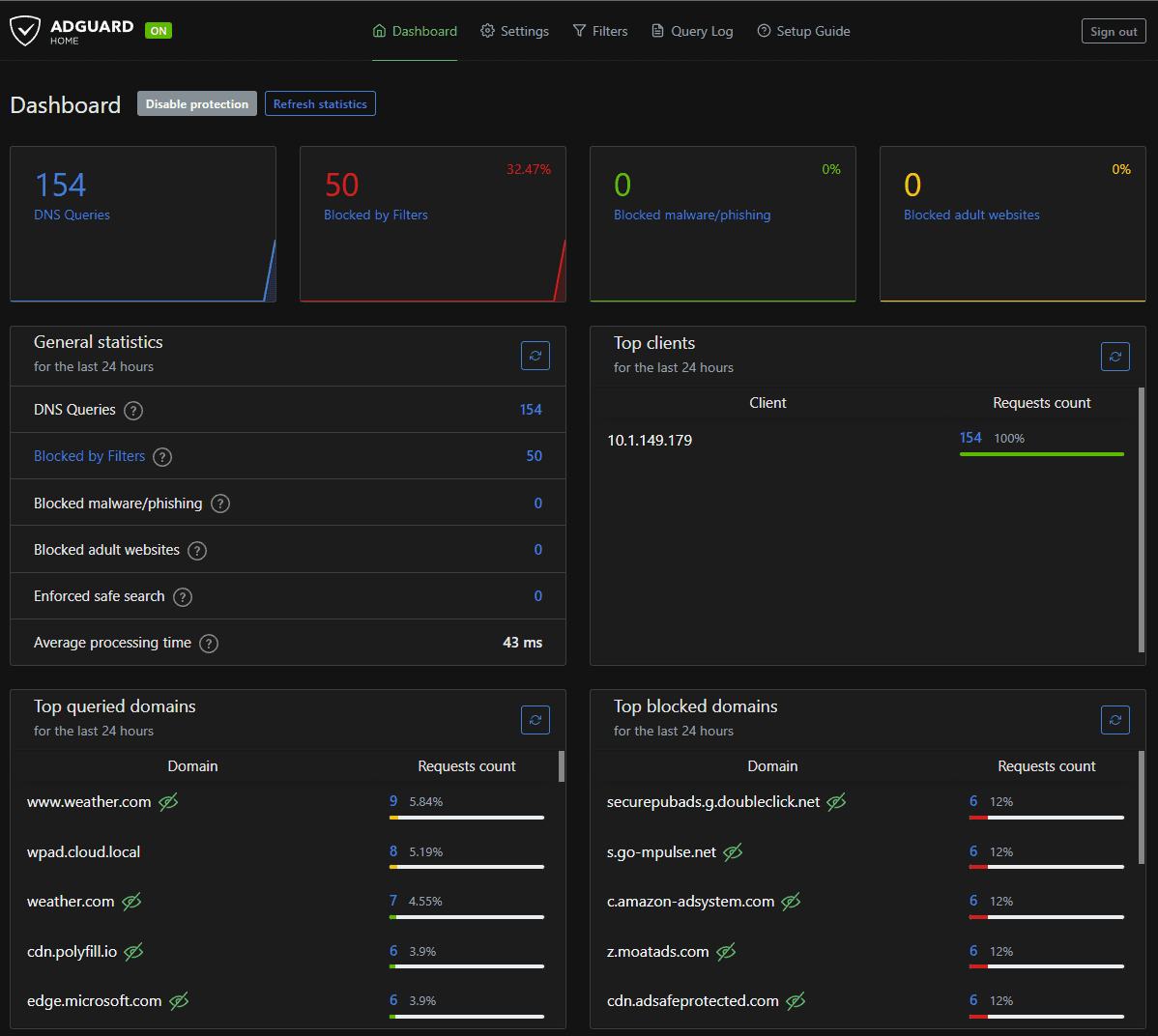The width and height of the screenshot is (1158, 1036).
Task: Open the Settings menu
Action: (x=514, y=31)
